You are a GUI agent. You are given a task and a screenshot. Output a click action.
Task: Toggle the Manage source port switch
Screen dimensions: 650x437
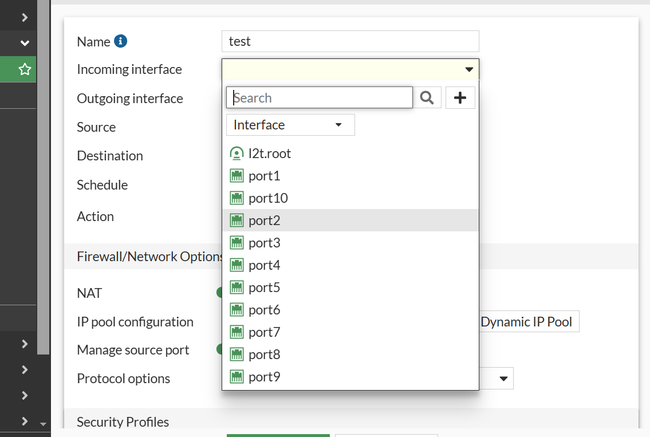click(218, 350)
